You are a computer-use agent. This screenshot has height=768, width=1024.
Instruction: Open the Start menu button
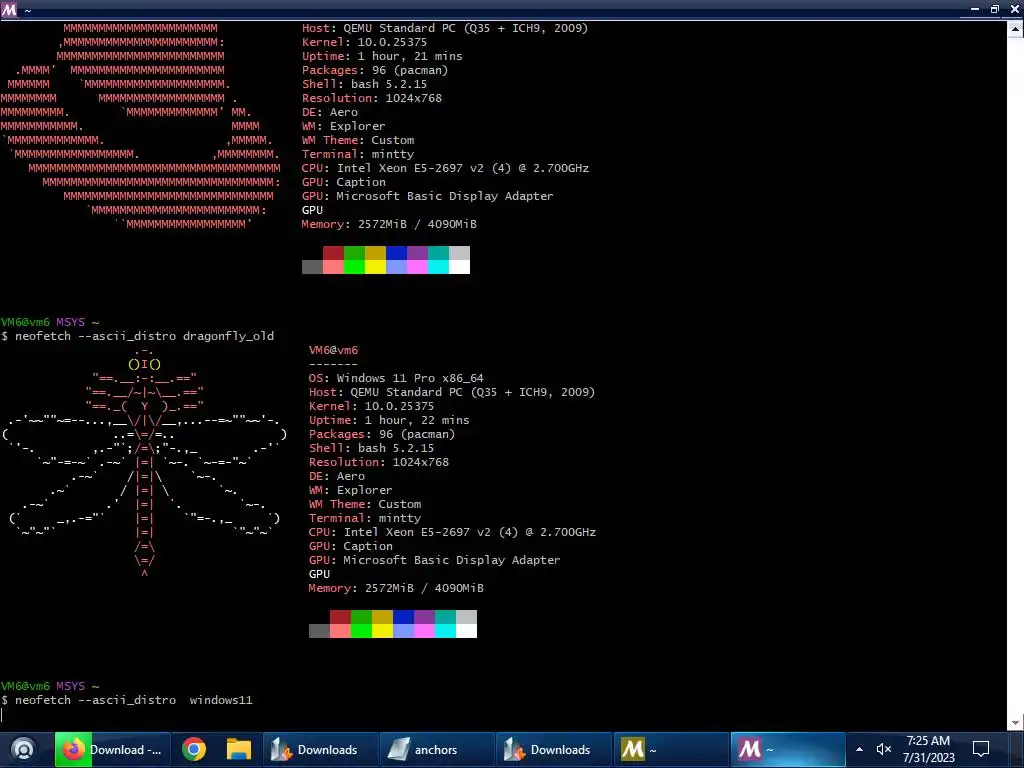pyautogui.click(x=24, y=749)
